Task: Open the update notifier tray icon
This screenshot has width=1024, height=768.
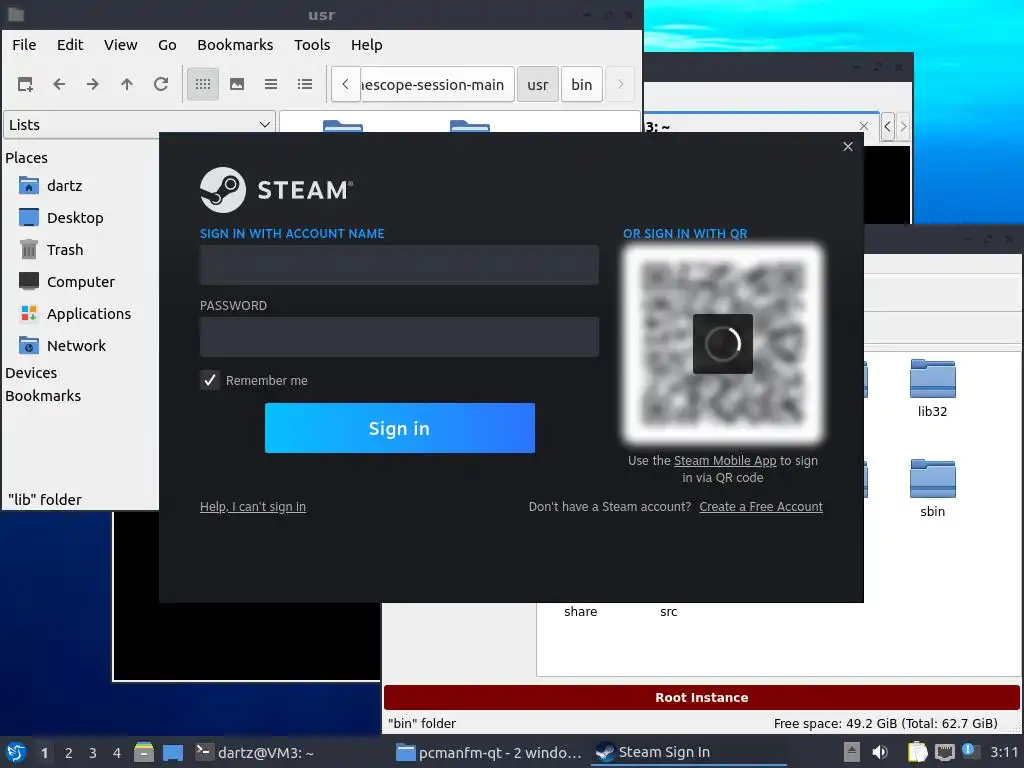Action: tap(970, 751)
